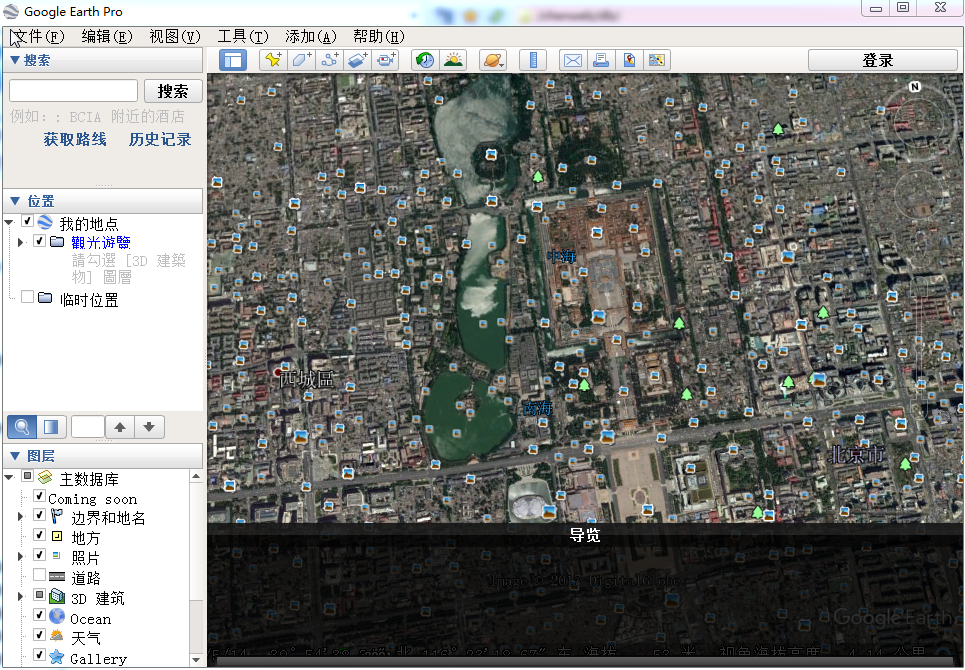Screen dimensions: 965x670
Task: Toggle the 我的地点 checkbox
Action: [27, 221]
